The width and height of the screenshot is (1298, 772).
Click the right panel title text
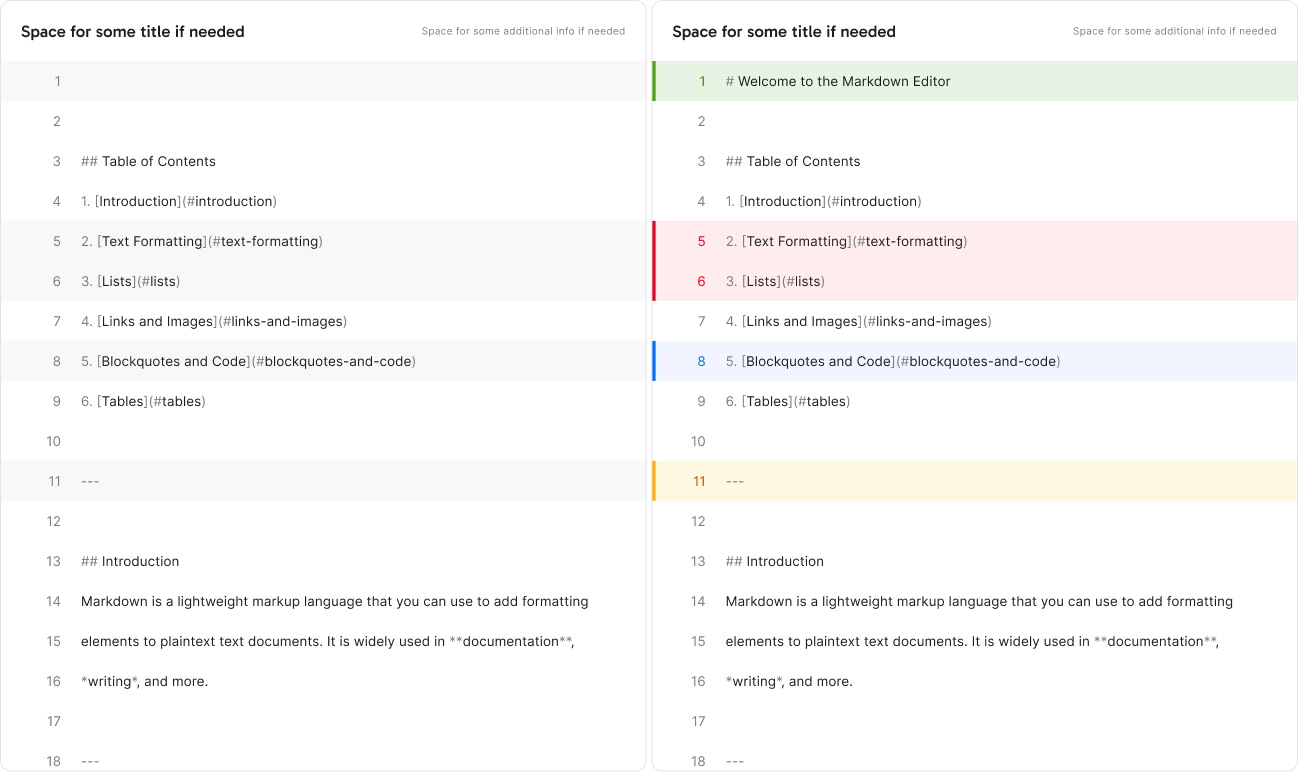[x=784, y=31]
